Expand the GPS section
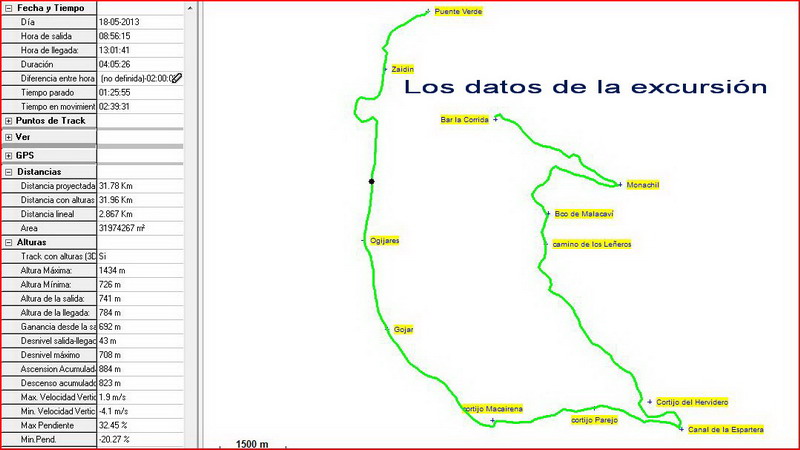 pyautogui.click(x=9, y=155)
